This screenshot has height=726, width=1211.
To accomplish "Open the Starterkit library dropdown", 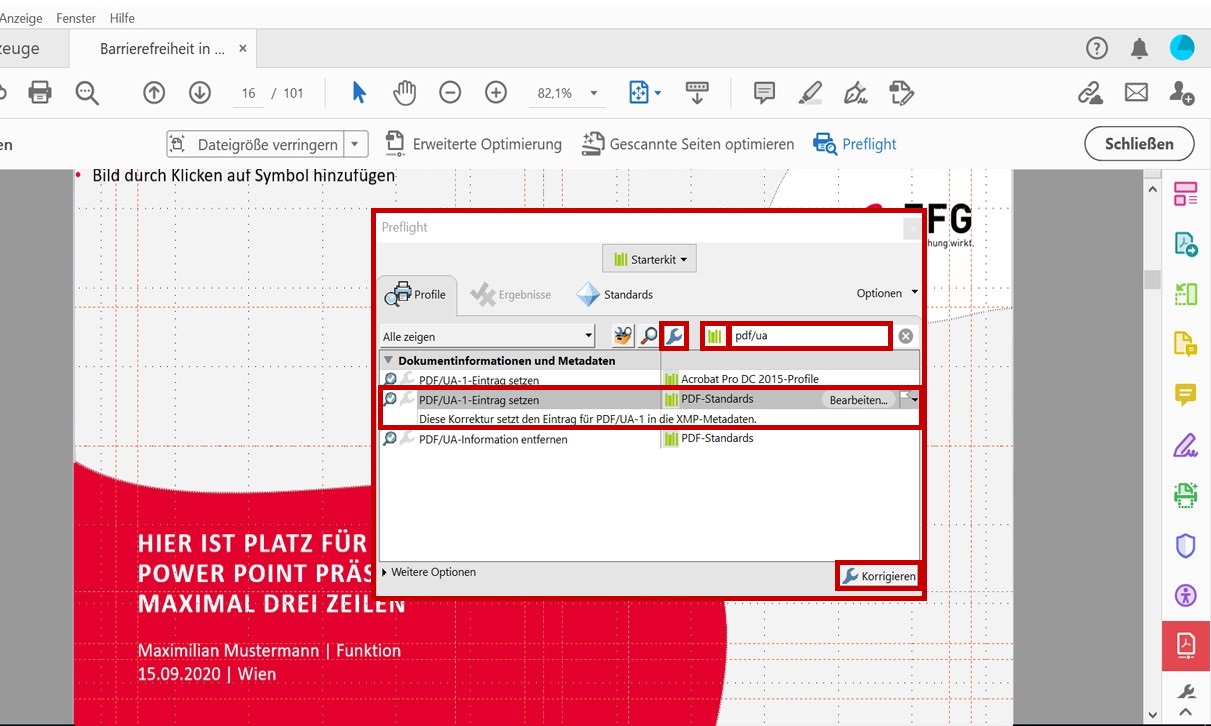I will (649, 259).
